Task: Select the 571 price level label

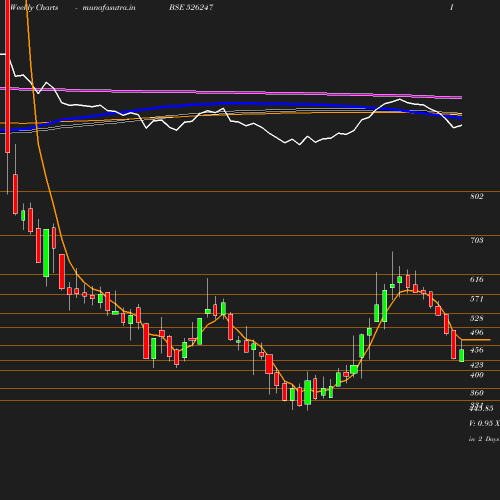Action: (x=477, y=299)
